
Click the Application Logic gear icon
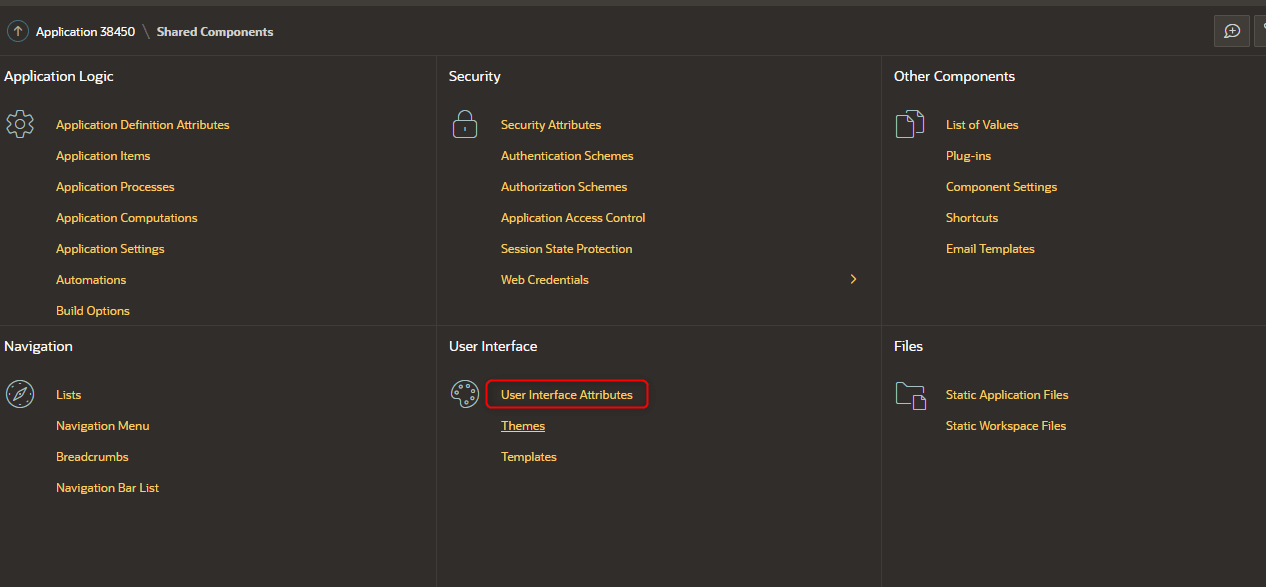20,124
